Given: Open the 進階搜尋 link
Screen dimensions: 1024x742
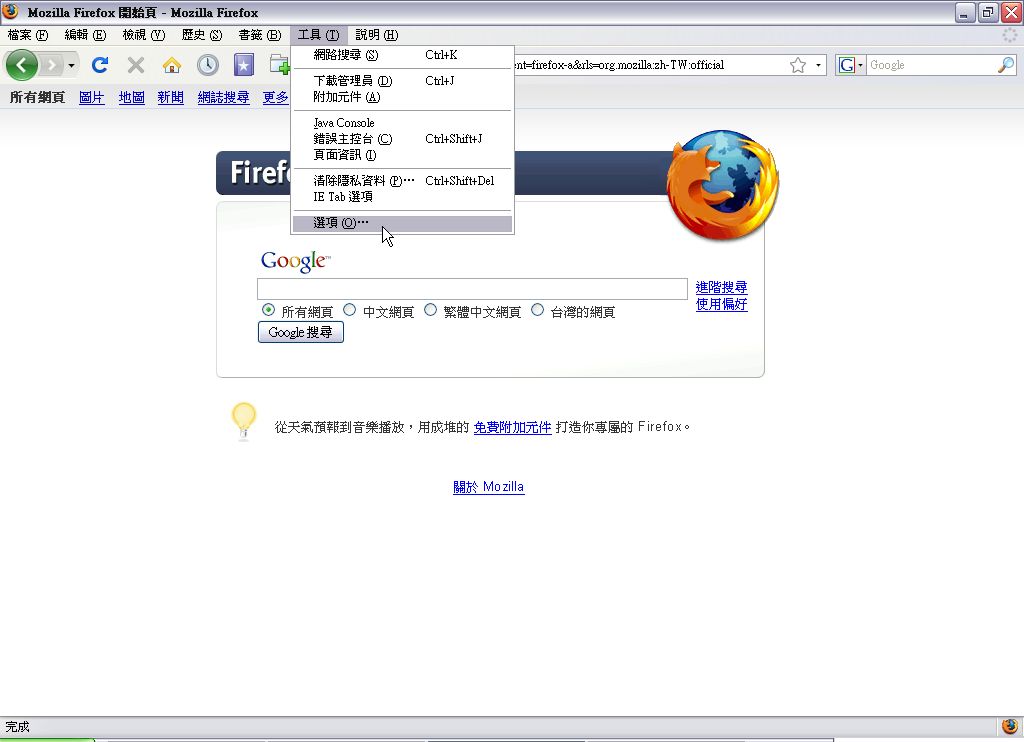Looking at the screenshot, I should point(721,287).
